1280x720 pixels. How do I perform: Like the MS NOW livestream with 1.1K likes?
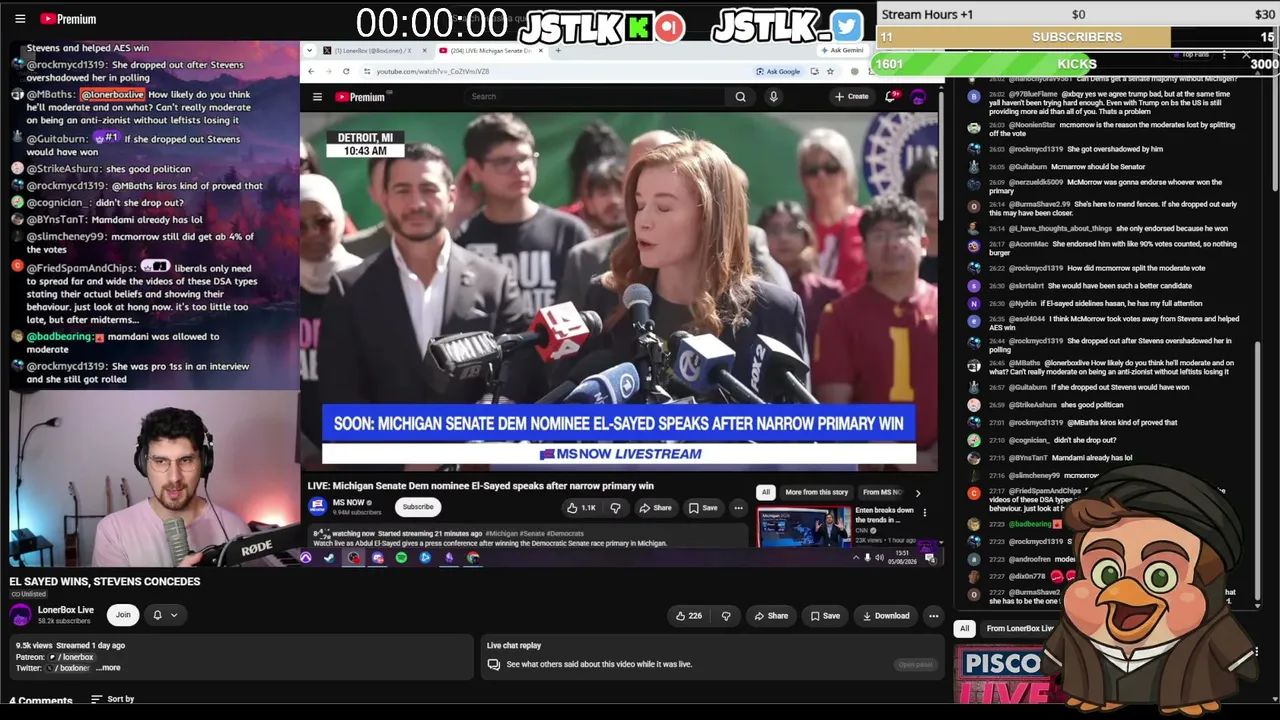(581, 508)
